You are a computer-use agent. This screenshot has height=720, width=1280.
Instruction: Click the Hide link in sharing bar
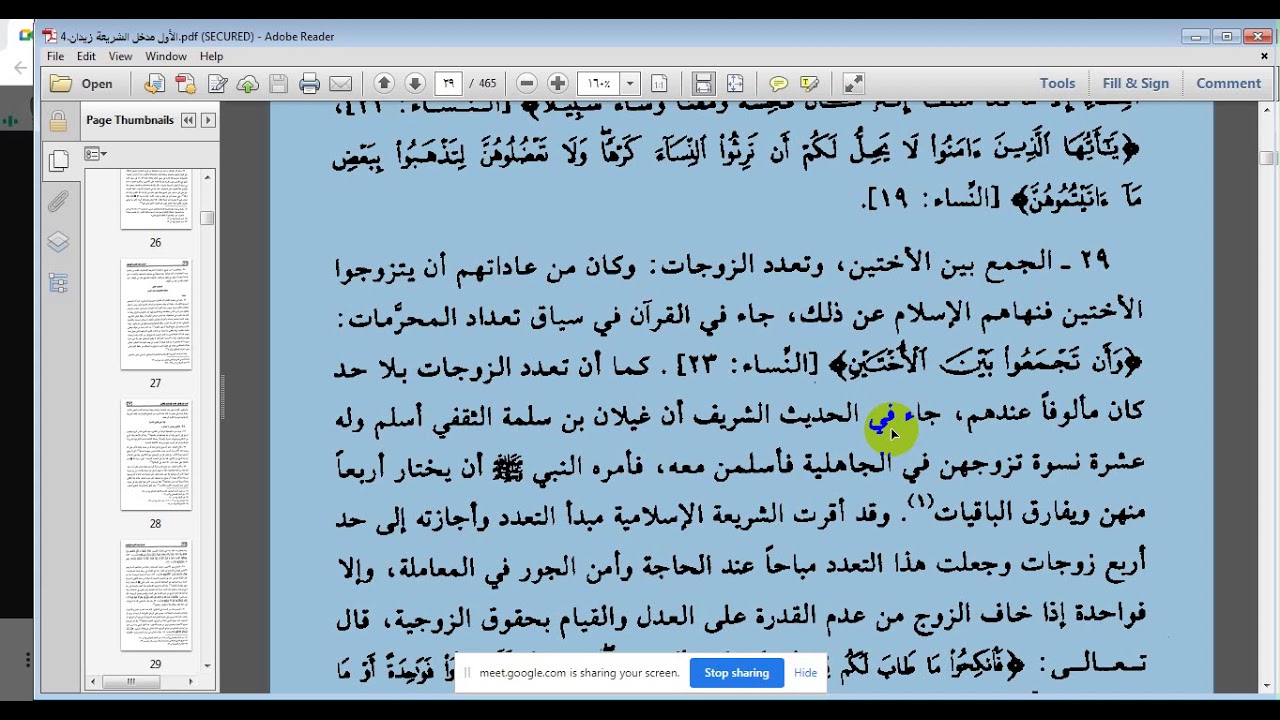click(806, 673)
